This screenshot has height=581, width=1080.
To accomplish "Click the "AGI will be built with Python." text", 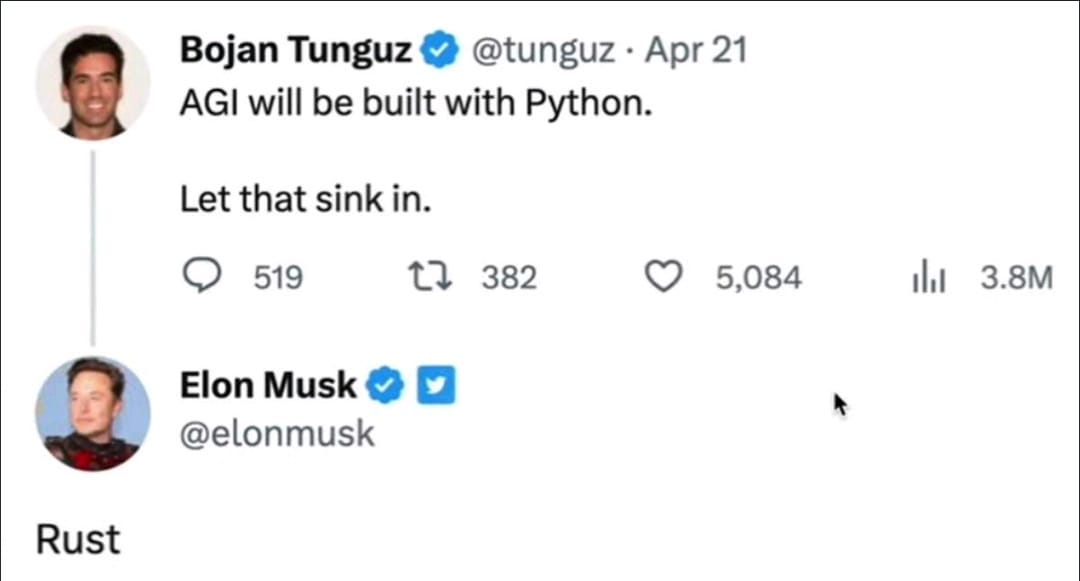I will 415,103.
